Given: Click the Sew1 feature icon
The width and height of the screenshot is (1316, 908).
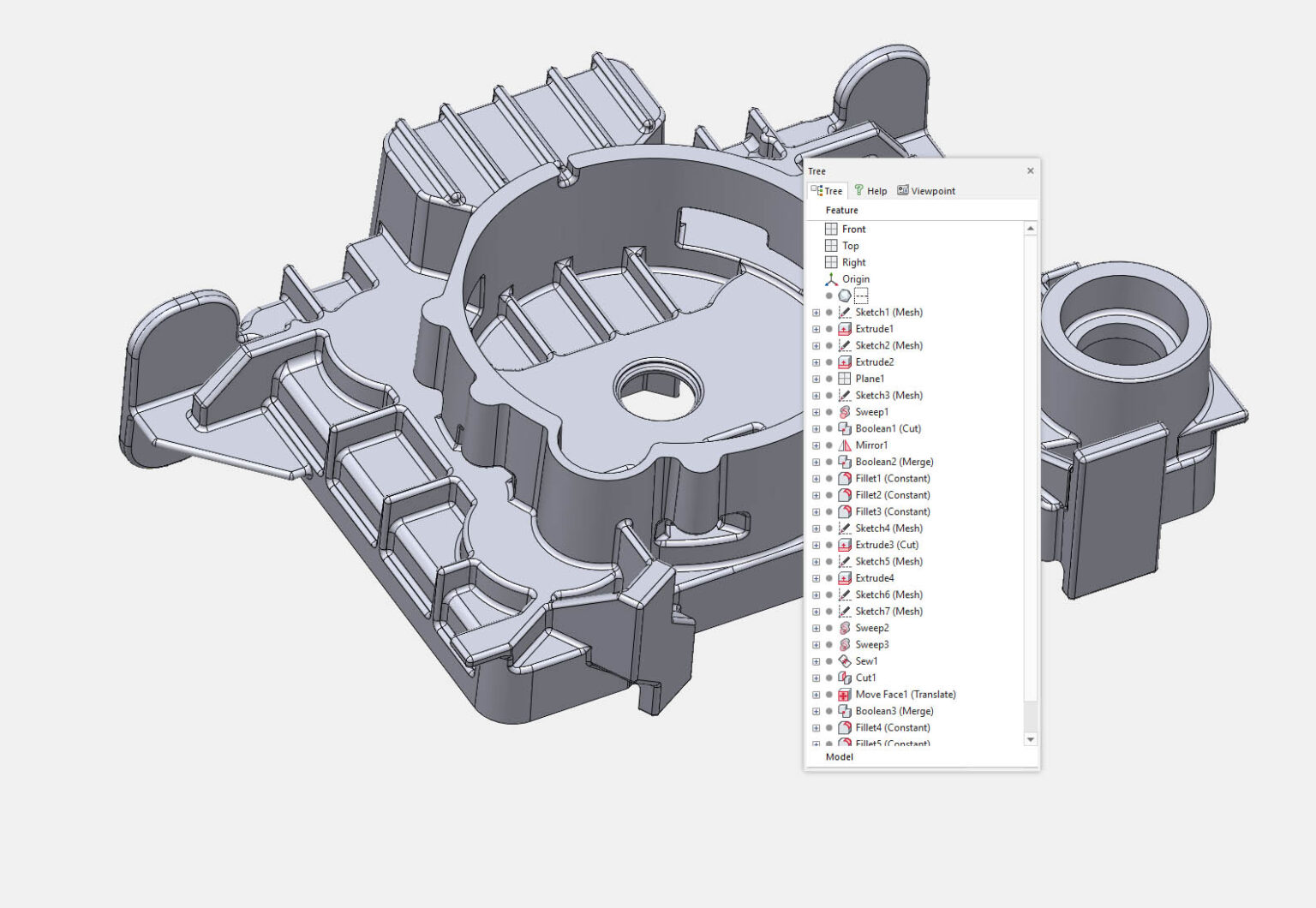Looking at the screenshot, I should [844, 661].
